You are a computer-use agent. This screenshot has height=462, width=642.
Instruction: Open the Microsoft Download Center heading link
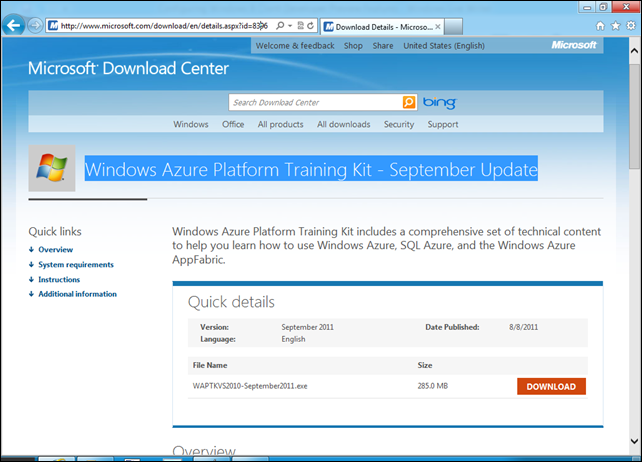pyautogui.click(x=128, y=68)
